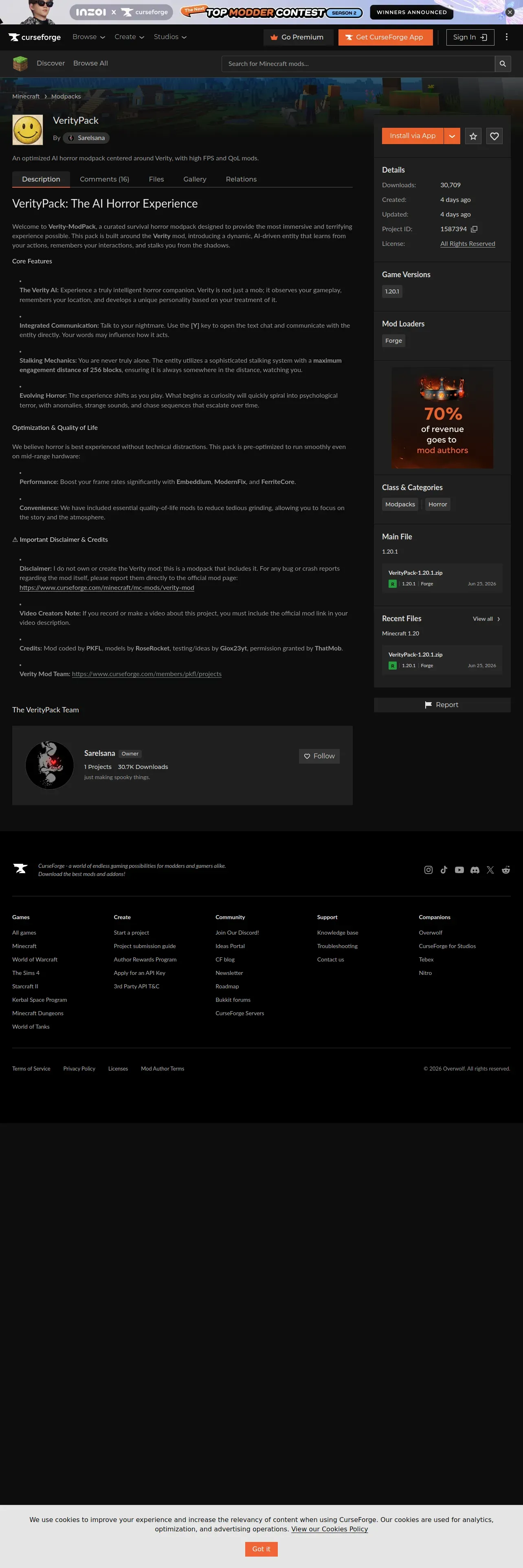523x1568 pixels.
Task: Close the top banner advertisement
Action: (x=510, y=12)
